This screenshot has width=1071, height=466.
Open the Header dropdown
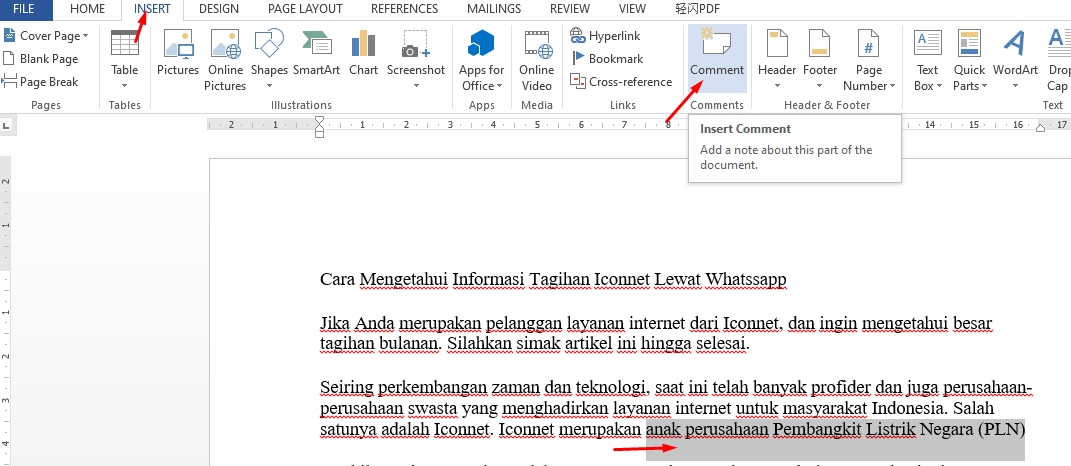[777, 60]
